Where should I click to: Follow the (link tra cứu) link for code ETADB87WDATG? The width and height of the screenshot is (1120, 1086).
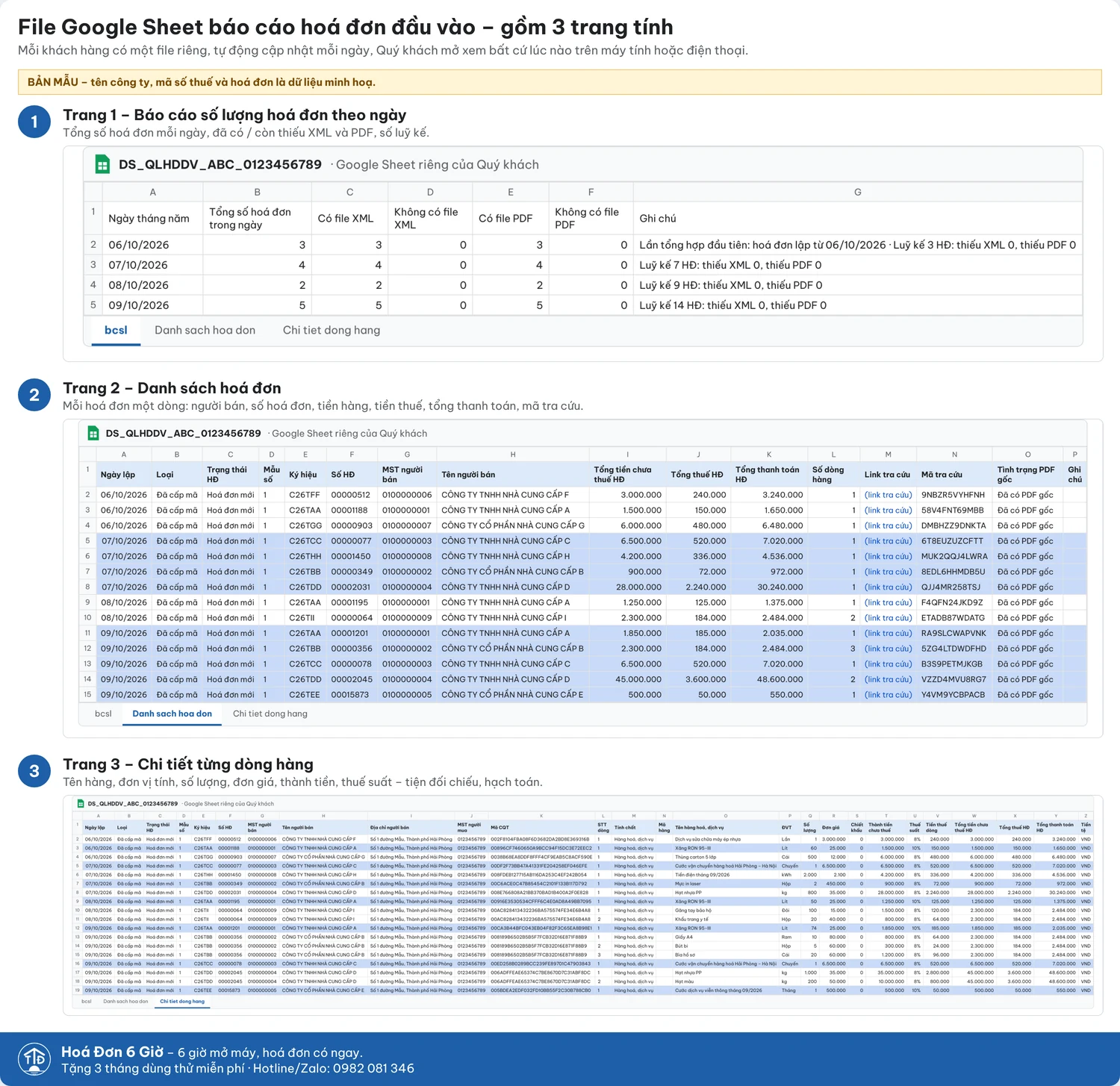click(888, 618)
